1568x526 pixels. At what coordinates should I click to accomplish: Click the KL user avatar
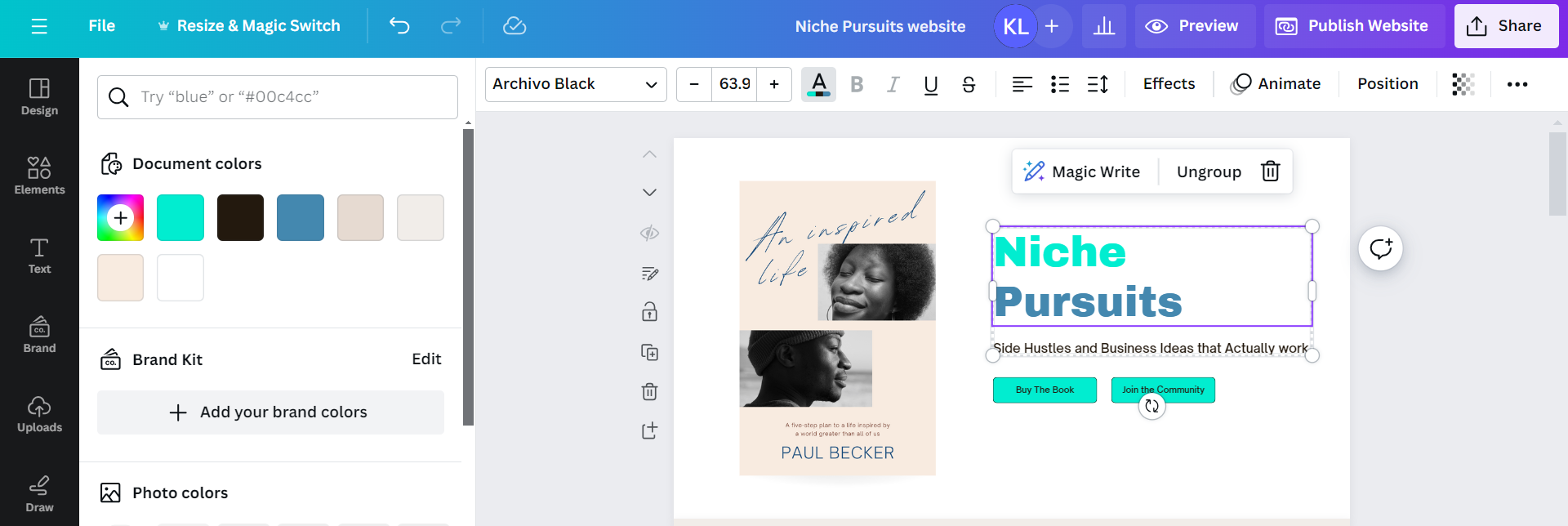click(x=1015, y=26)
